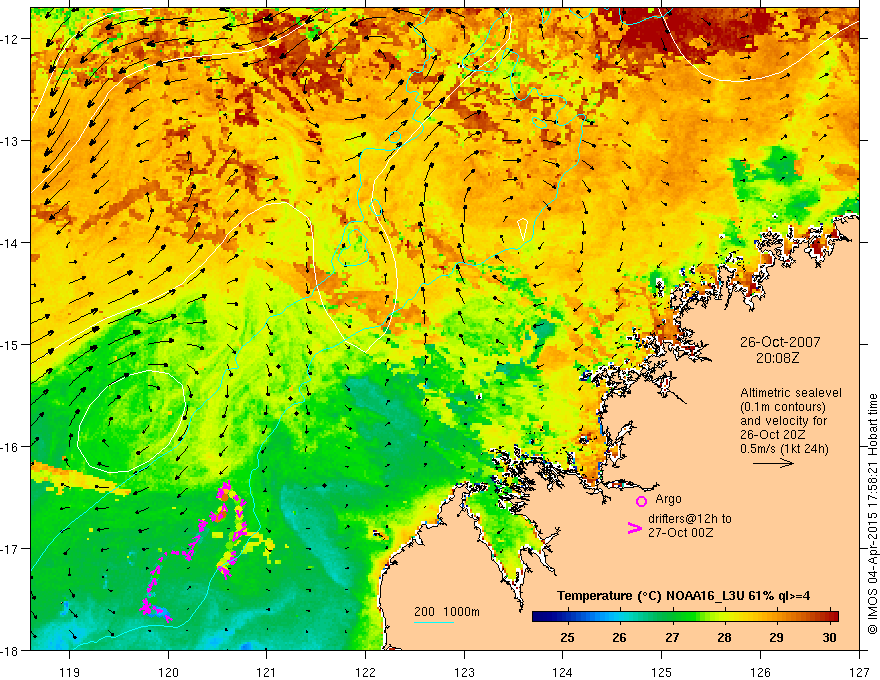Click the cyan bathymetry legend line under 200 1000m
The width and height of the screenshot is (880, 680).
click(434, 622)
